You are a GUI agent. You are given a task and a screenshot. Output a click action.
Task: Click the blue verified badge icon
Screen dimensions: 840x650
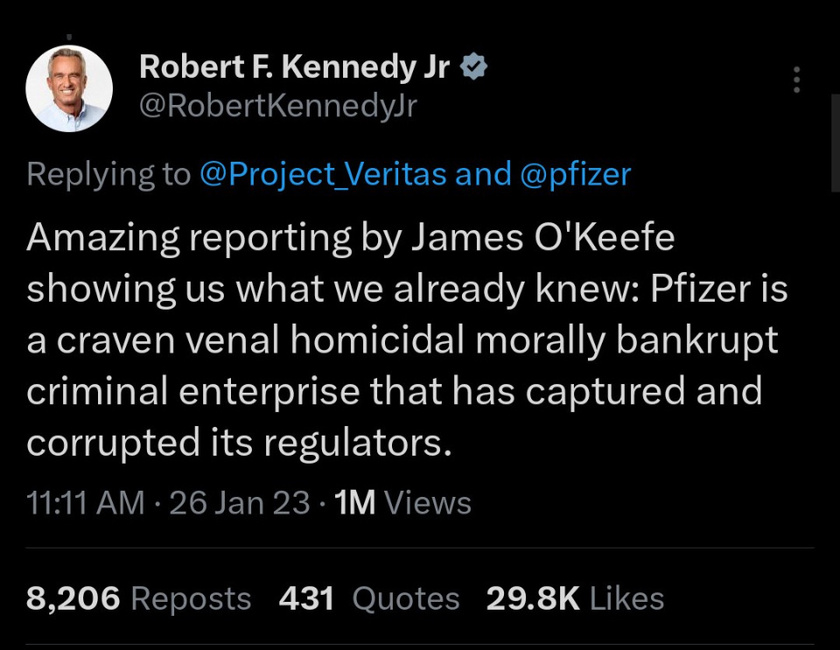(476, 67)
